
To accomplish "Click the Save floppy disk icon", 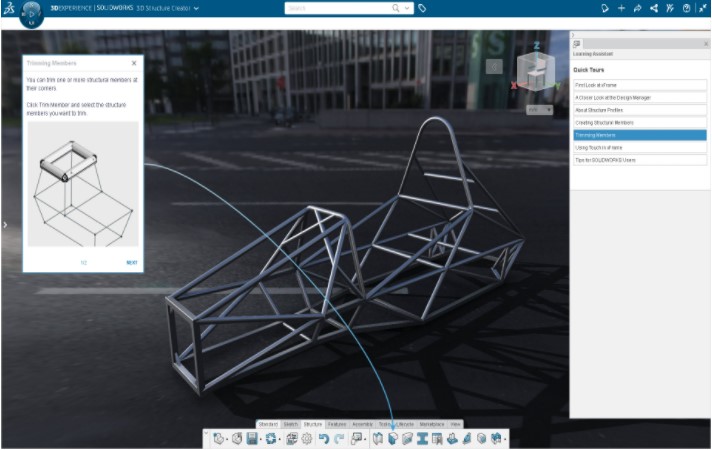I will pyautogui.click(x=252, y=439).
